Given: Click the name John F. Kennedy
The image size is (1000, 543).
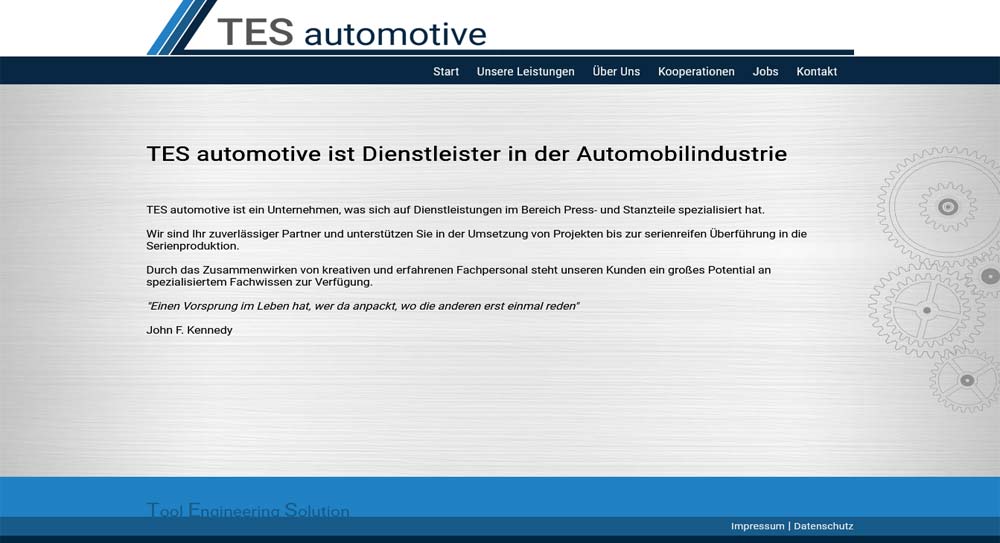Looking at the screenshot, I should [x=189, y=330].
